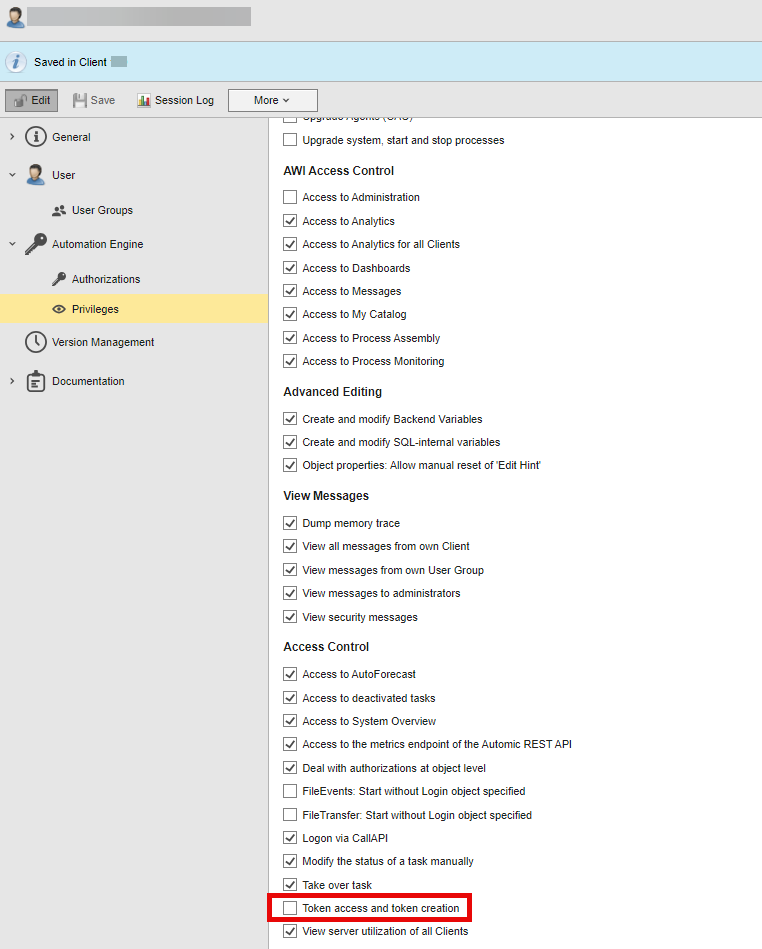Select the Privileges sidebar item
The image size is (762, 949).
pyautogui.click(x=95, y=309)
